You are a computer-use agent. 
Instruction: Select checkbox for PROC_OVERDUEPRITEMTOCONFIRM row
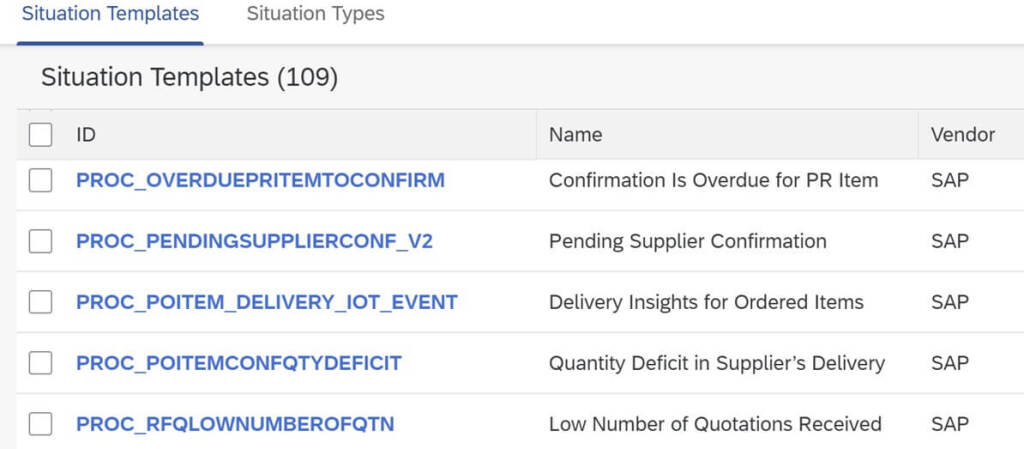pos(40,181)
